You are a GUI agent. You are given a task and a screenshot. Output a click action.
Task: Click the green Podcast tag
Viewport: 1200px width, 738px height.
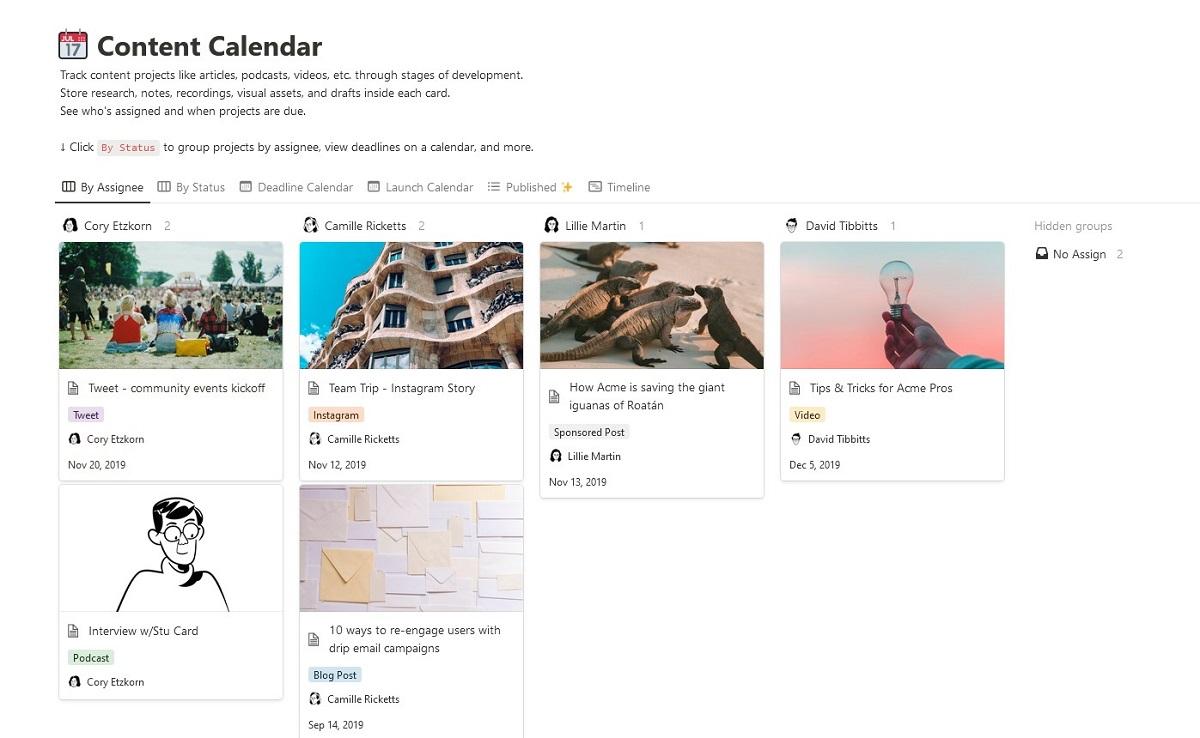coord(91,658)
